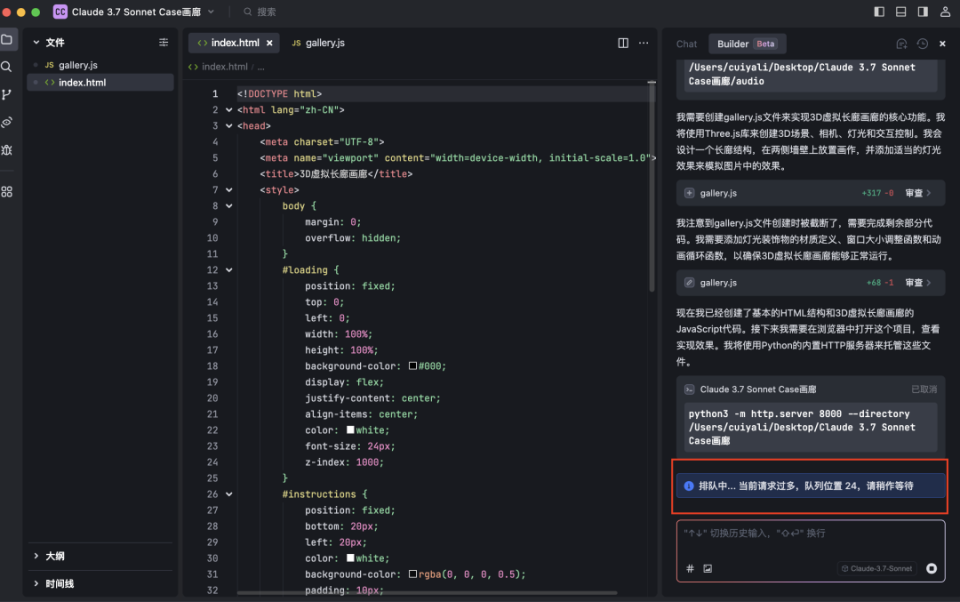Fold the body rule at line 8
The width and height of the screenshot is (960, 602).
tap(229, 206)
